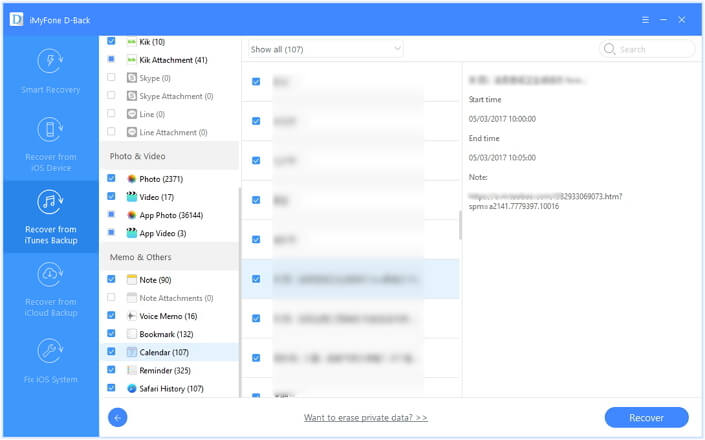Click the search magnifier icon
The height and width of the screenshot is (440, 705).
click(609, 49)
